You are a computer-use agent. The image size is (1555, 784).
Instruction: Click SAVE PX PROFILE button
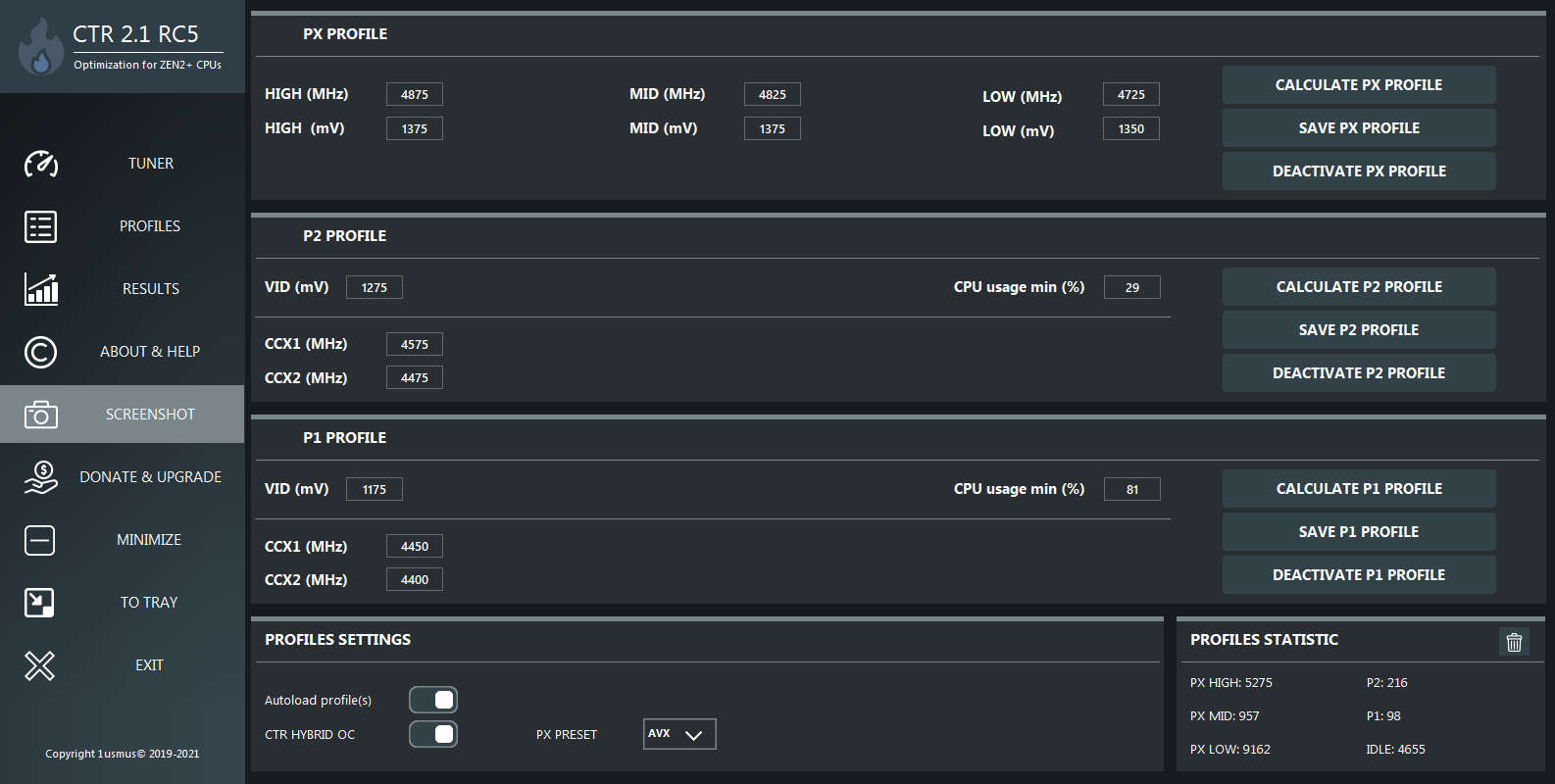[1359, 128]
